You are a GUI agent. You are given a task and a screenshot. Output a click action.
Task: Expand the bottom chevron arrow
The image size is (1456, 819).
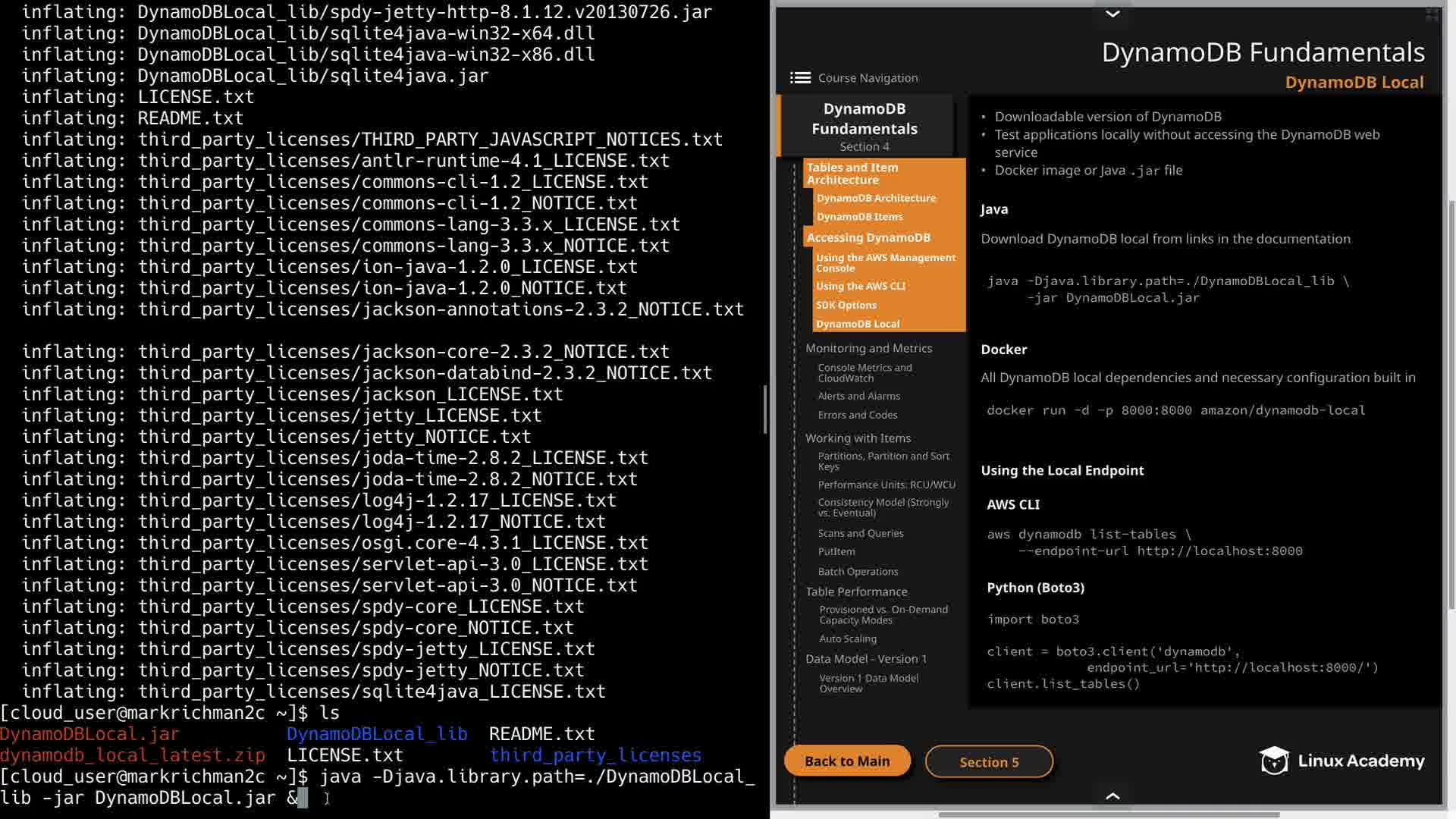click(x=1112, y=795)
